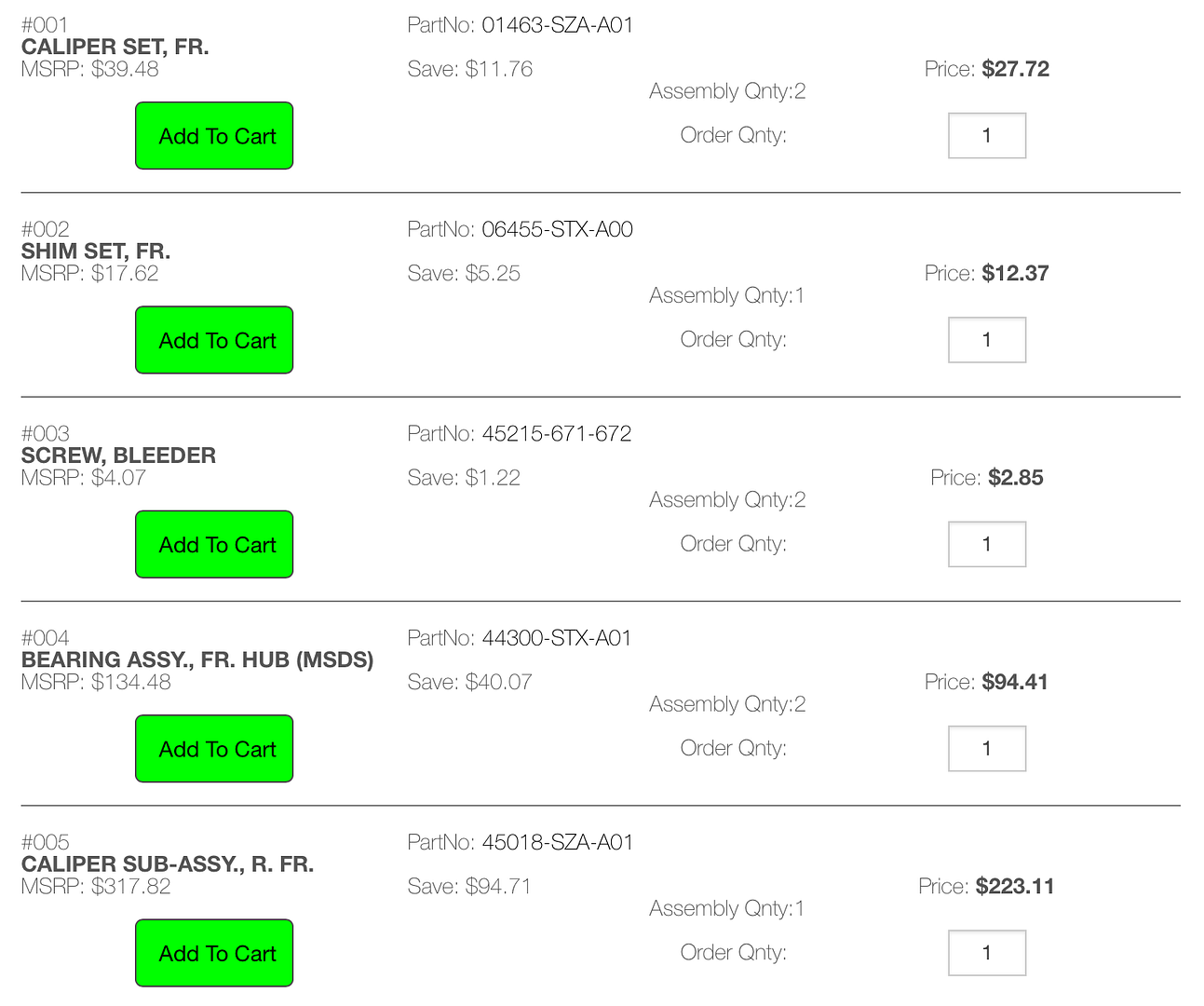Click the BEARING ASSY., FR. HUB (MSDS) title
The image size is (1204, 1006).
197,659
